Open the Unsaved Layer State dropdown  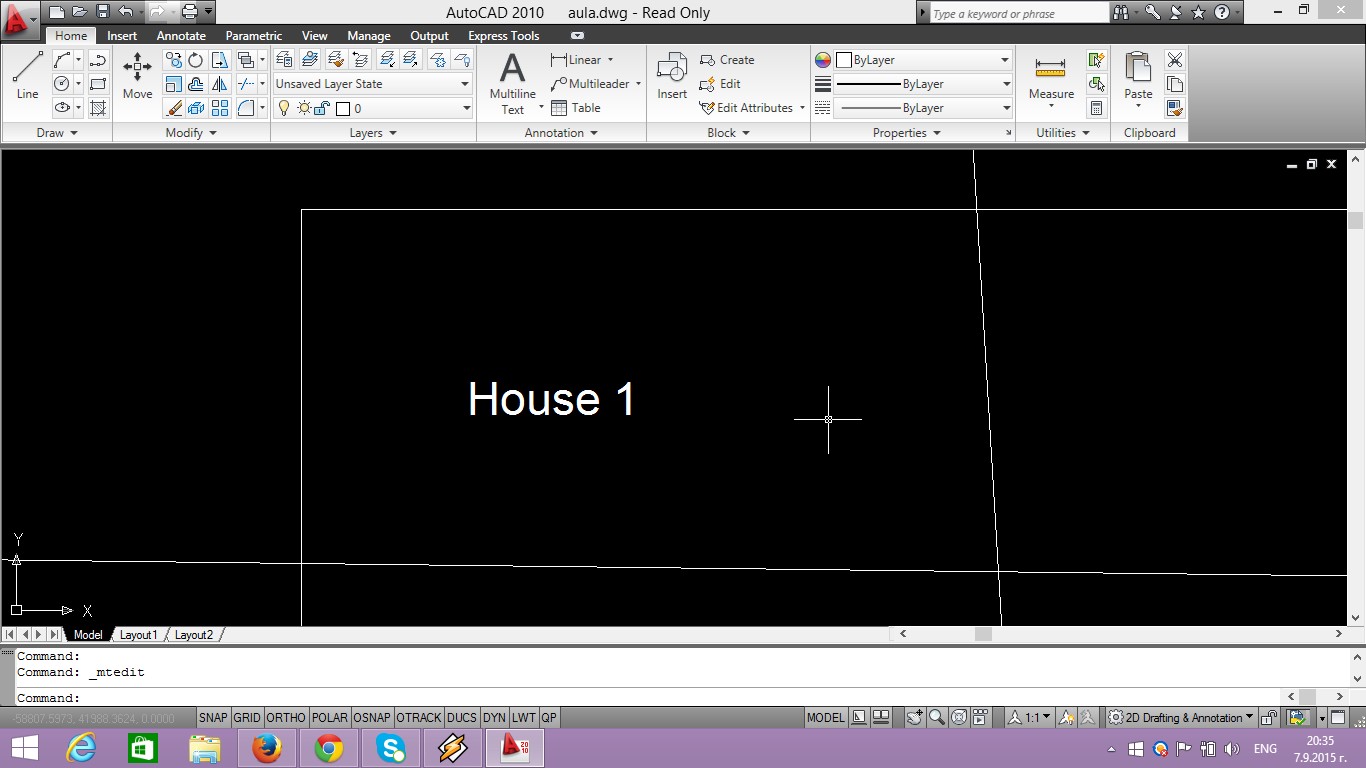point(372,84)
